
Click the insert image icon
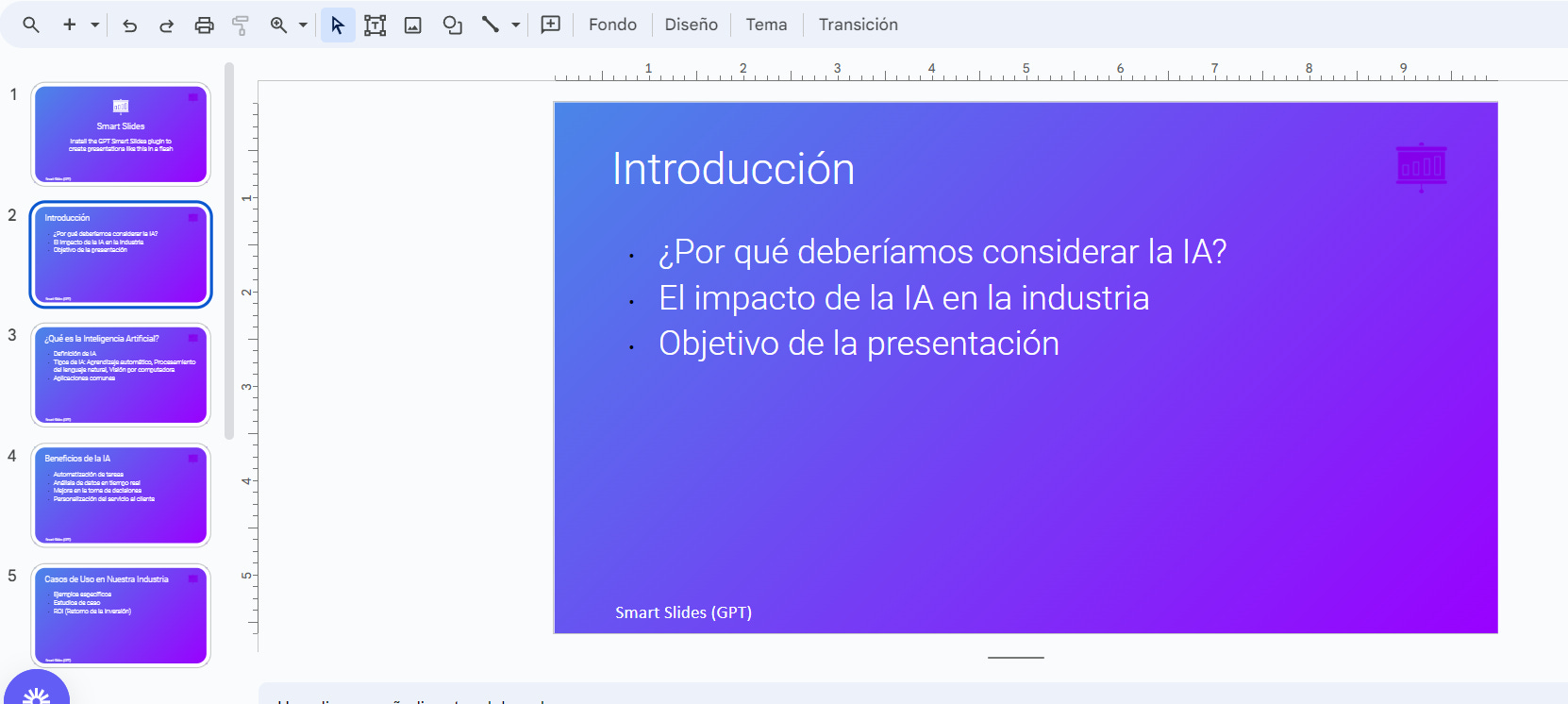pyautogui.click(x=413, y=25)
